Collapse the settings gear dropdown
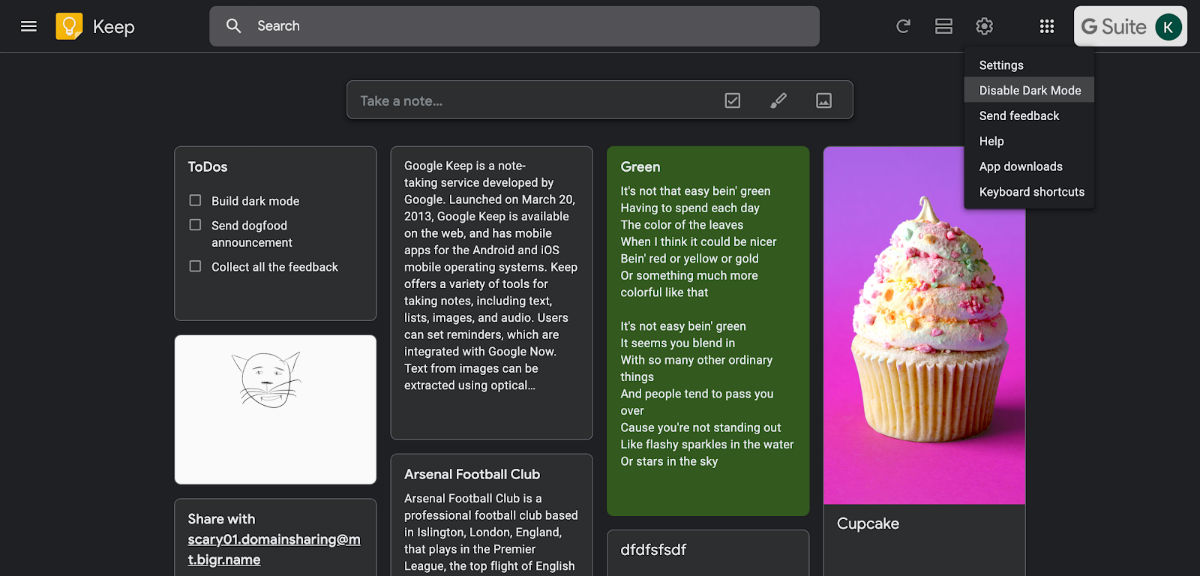Screen dimensions: 1200x576 tap(984, 26)
